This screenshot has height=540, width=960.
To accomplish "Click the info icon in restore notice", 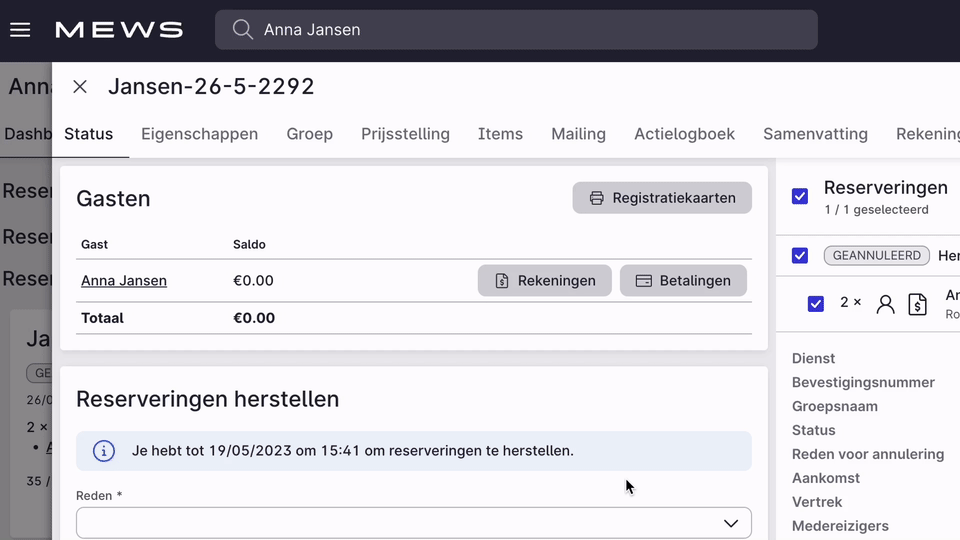I will (x=104, y=451).
